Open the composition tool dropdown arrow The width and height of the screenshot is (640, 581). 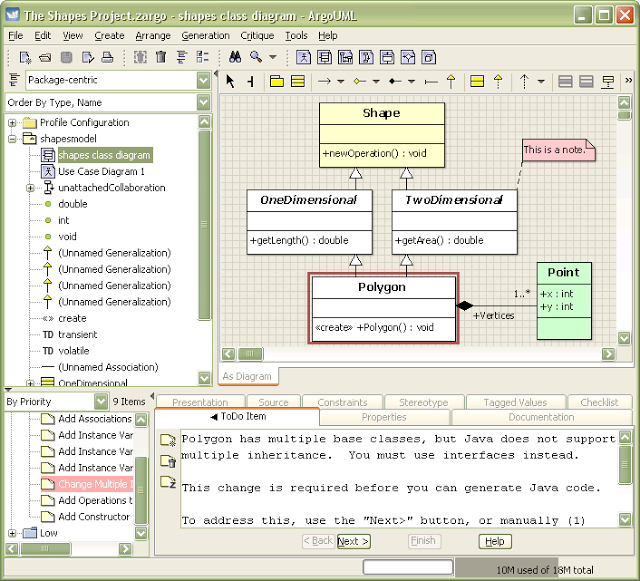(x=412, y=81)
